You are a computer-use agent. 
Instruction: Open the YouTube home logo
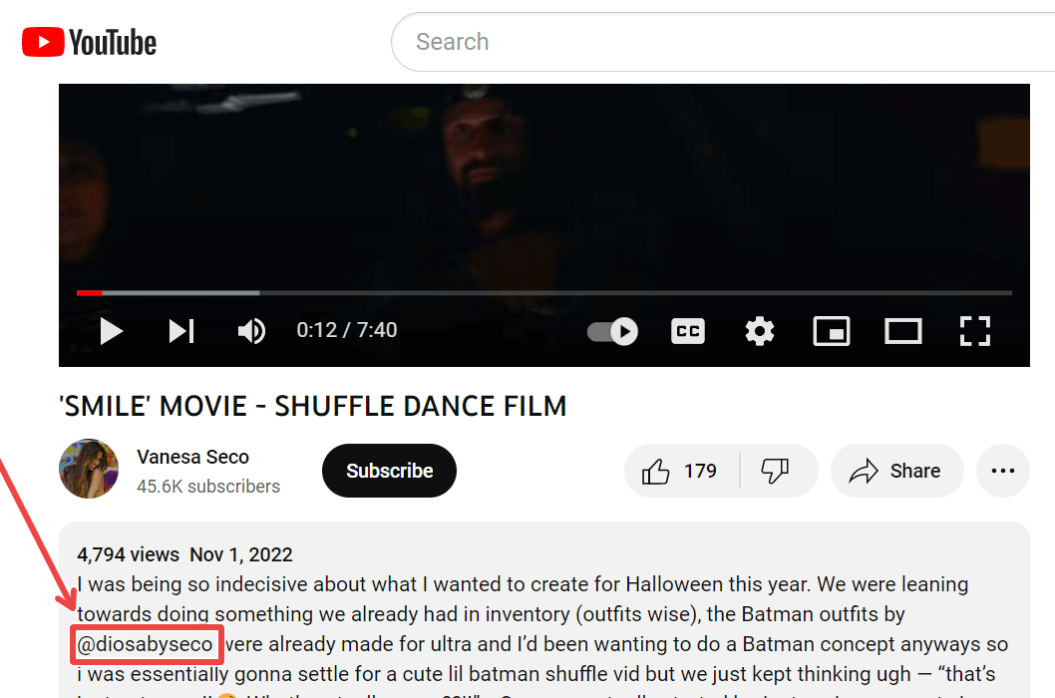click(x=89, y=42)
